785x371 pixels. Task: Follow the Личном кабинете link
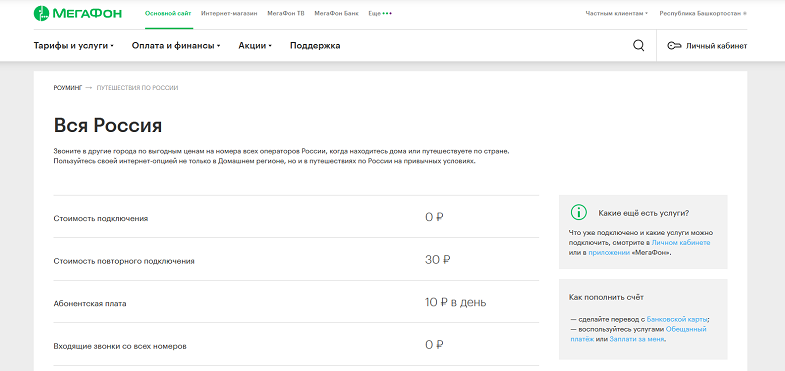pyautogui.click(x=680, y=243)
